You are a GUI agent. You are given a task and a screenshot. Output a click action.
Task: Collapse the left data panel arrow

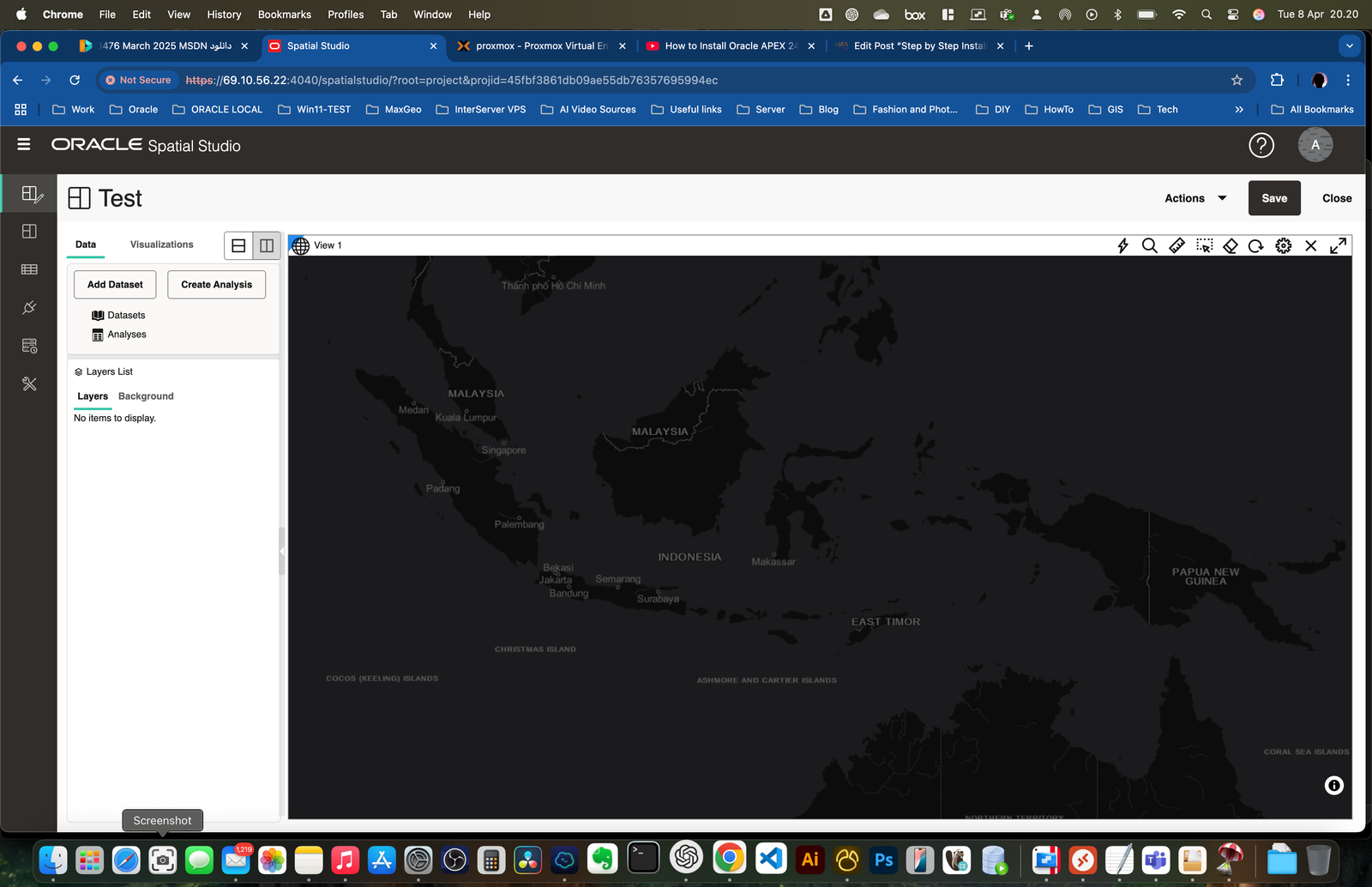(x=281, y=551)
